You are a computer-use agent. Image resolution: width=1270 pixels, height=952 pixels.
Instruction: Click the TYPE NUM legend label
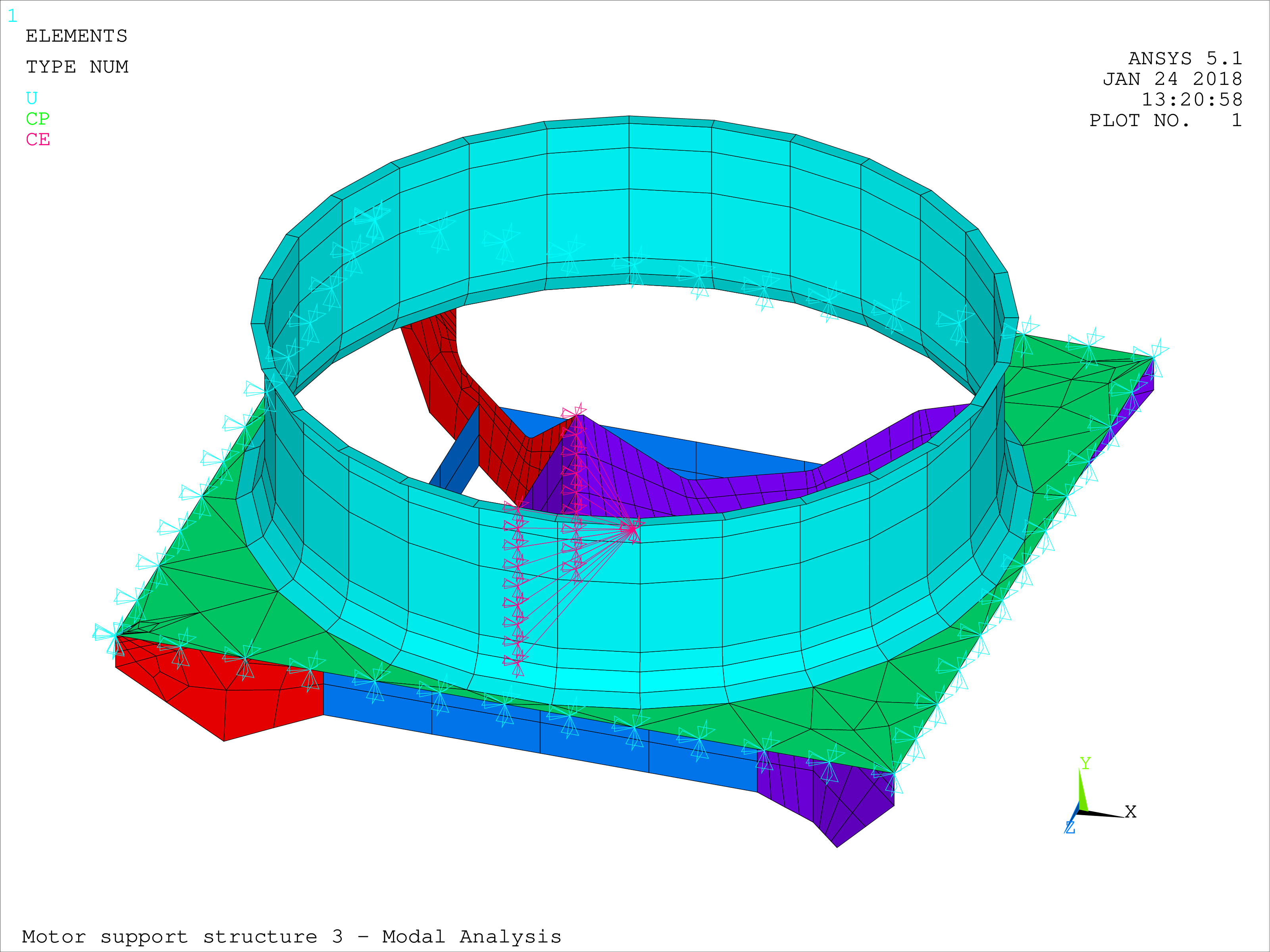77,67
